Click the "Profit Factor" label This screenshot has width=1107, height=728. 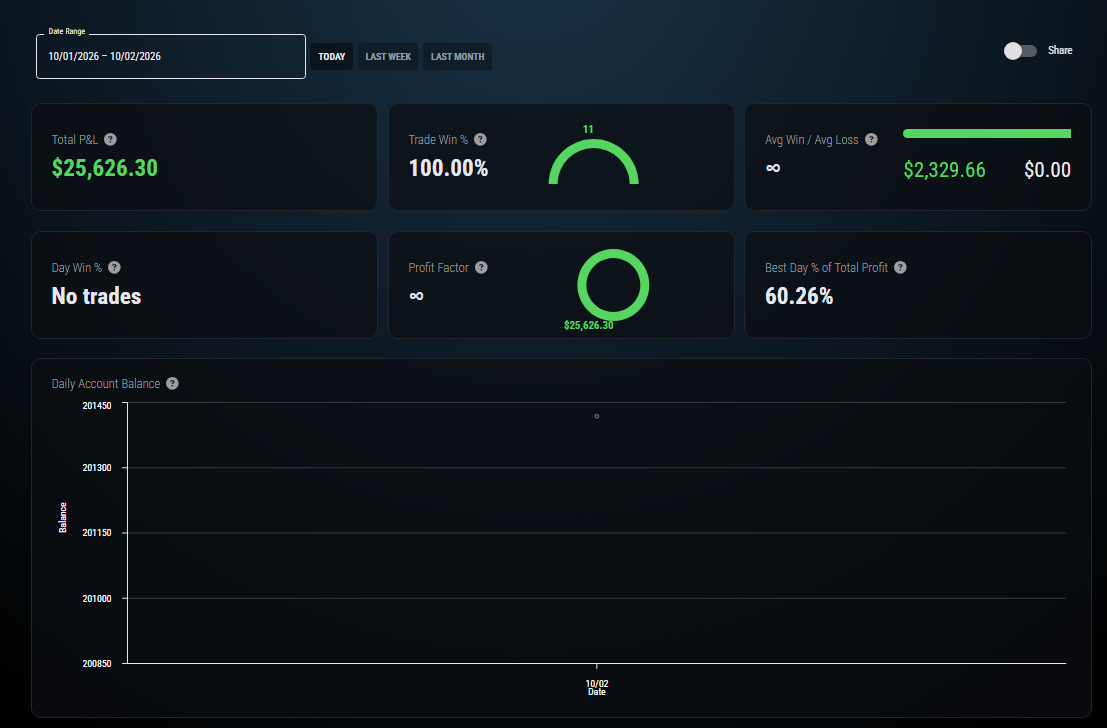point(438,268)
